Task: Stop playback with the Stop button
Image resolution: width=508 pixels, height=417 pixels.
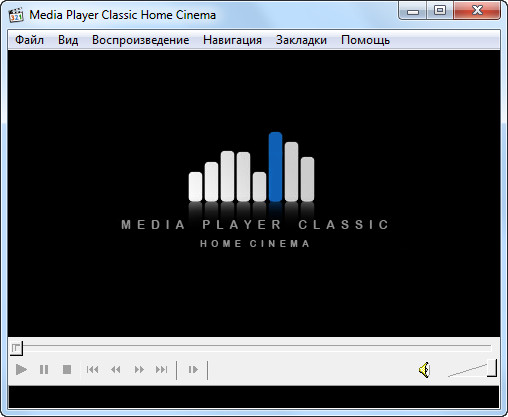Action: click(67, 370)
